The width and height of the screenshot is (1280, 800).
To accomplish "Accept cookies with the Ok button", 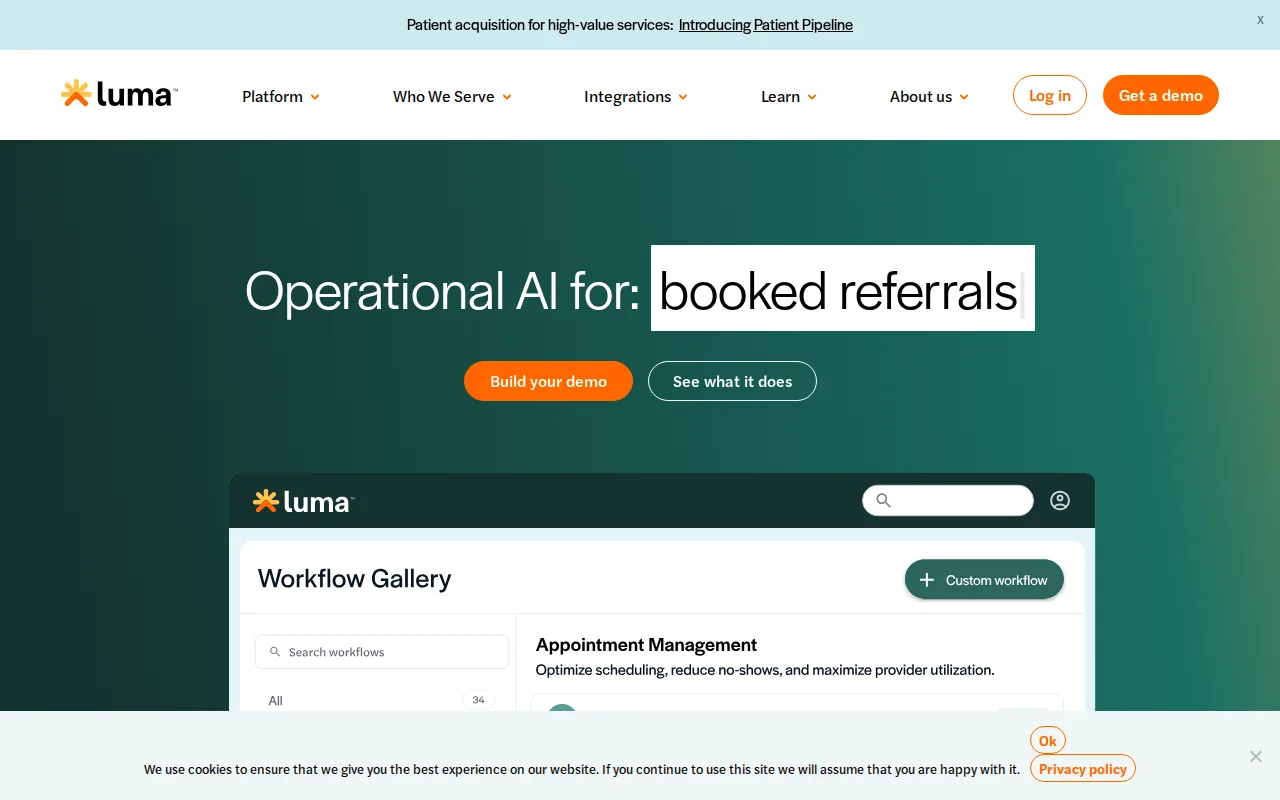I will click(x=1048, y=741).
